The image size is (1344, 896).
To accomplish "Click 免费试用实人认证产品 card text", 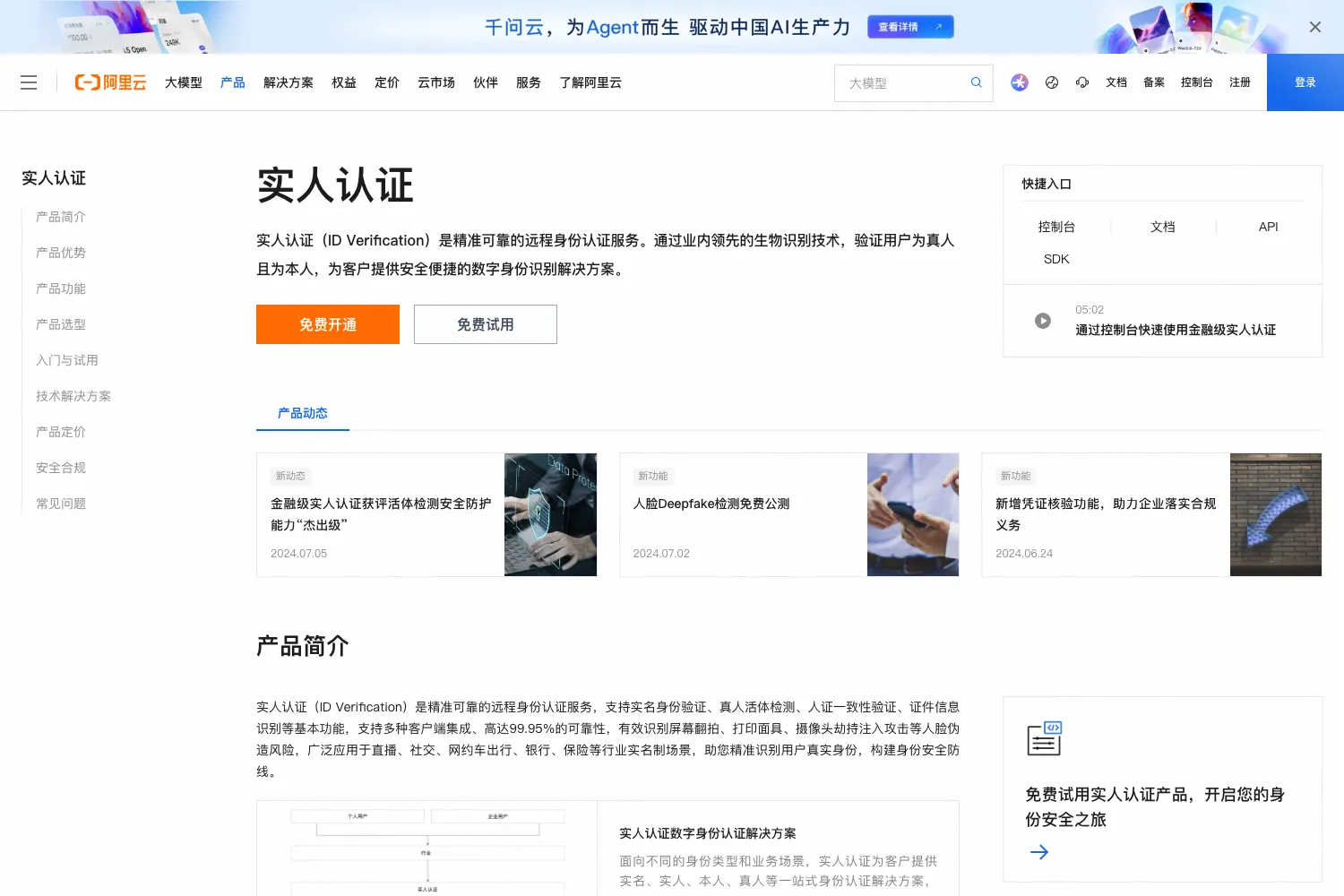I will 1155,806.
